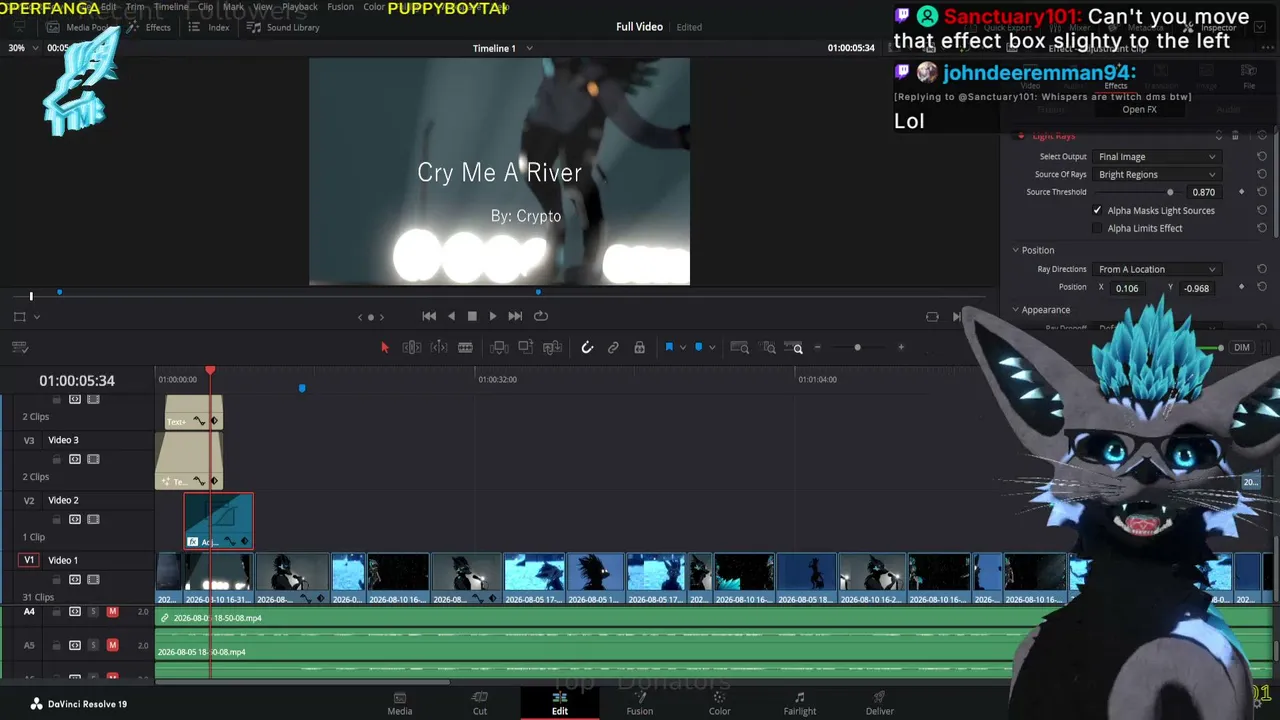Select the arrow Selection Mode tool
Viewport: 1280px width, 720px height.
pos(385,347)
